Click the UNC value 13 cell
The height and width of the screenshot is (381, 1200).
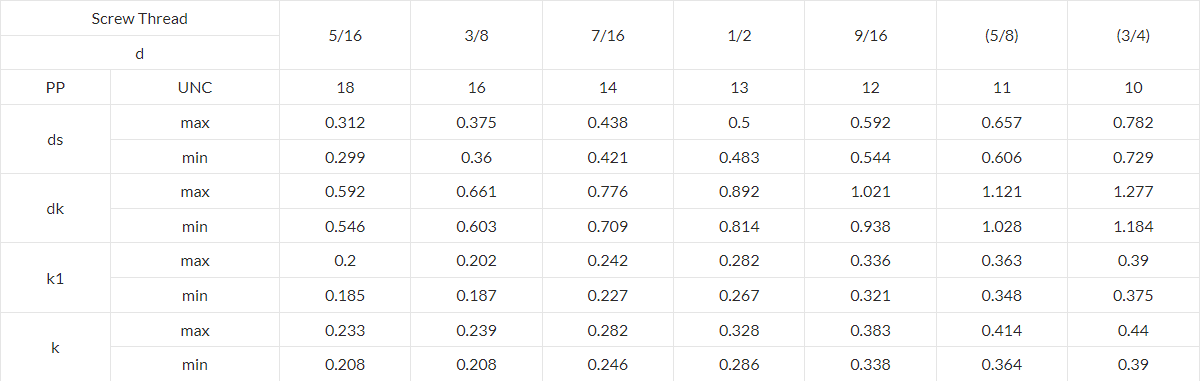739,88
